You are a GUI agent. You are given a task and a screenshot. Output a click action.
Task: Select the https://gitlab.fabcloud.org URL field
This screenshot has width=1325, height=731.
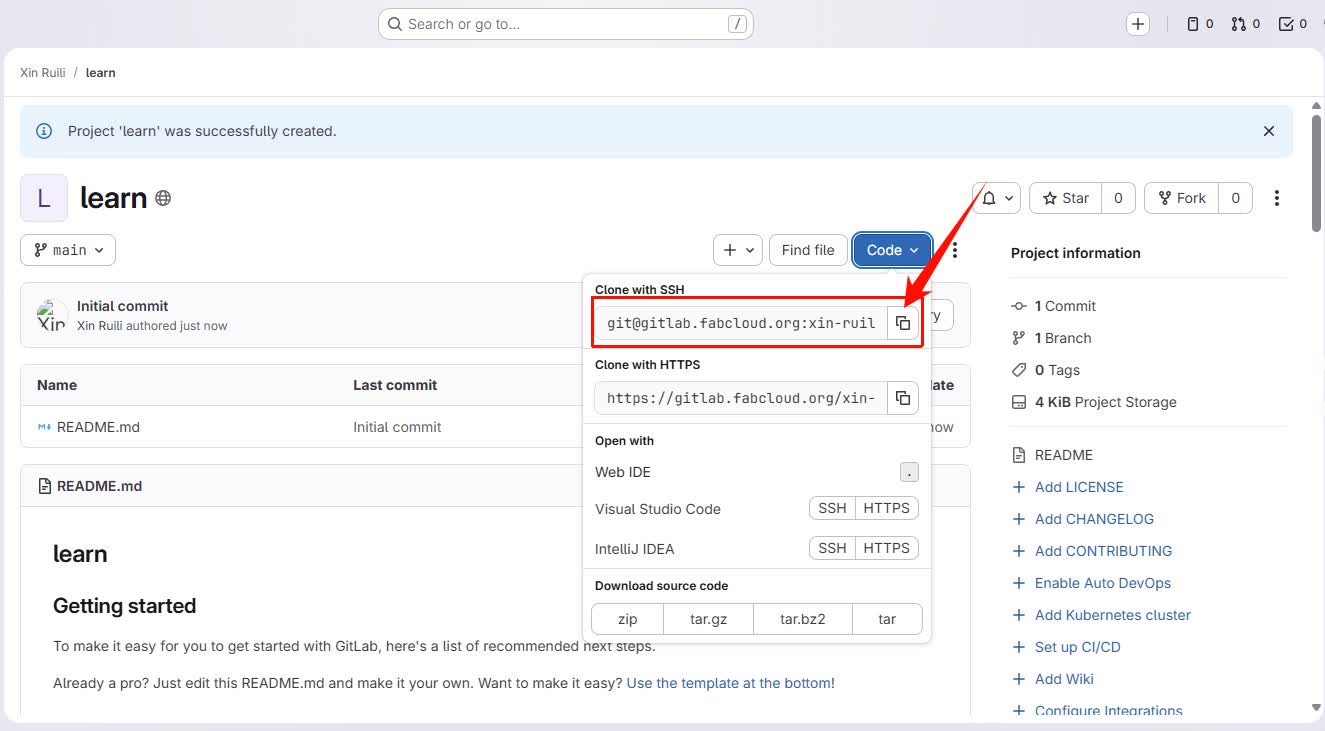tap(741, 398)
